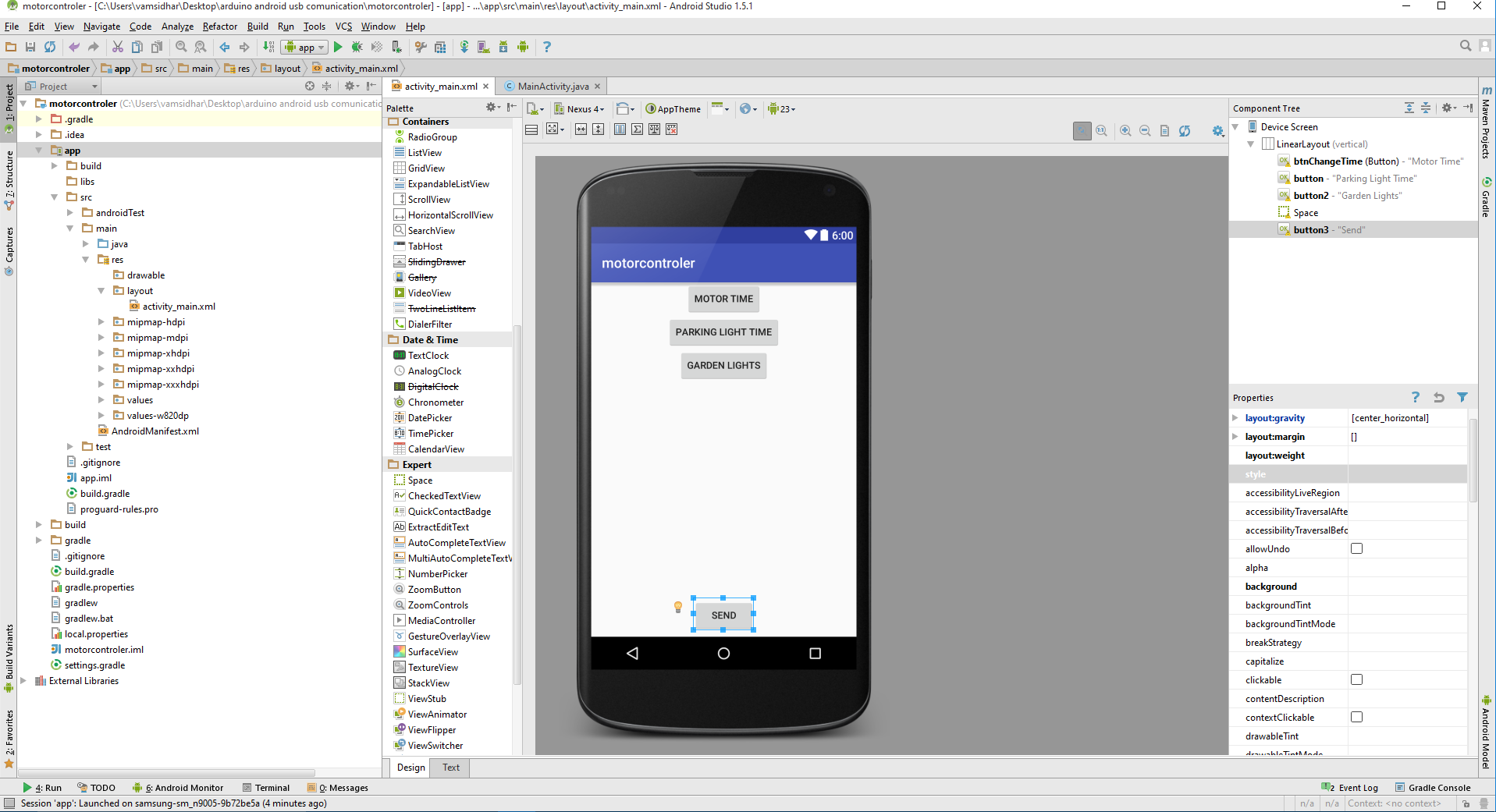
Task: Click the restore default value icon in Properties
Action: [1439, 397]
